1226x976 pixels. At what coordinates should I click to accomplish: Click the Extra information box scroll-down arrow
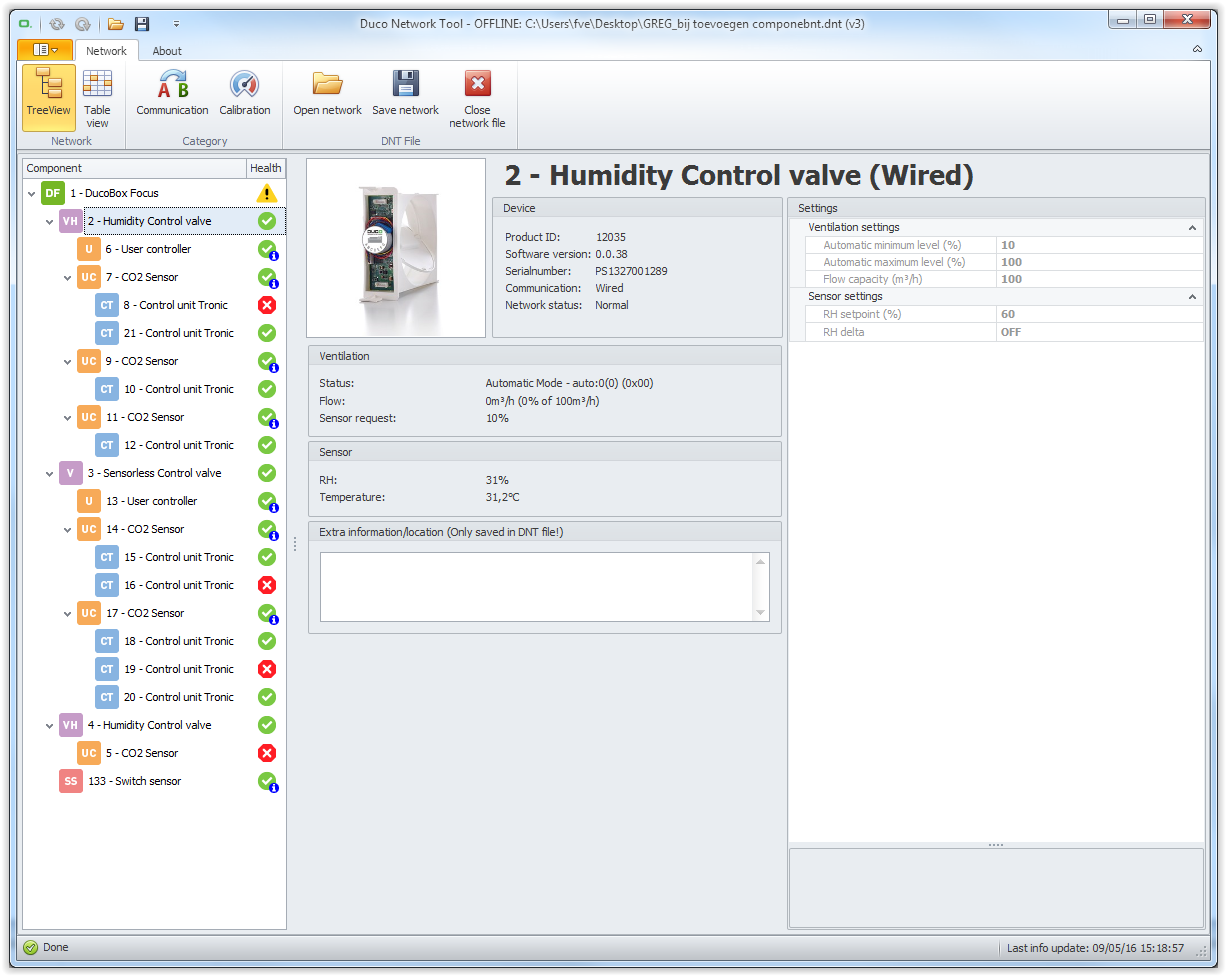760,612
